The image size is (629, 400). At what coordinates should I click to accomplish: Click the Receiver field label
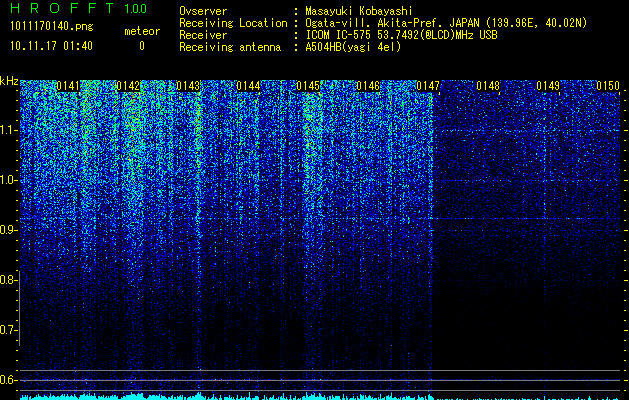point(203,35)
